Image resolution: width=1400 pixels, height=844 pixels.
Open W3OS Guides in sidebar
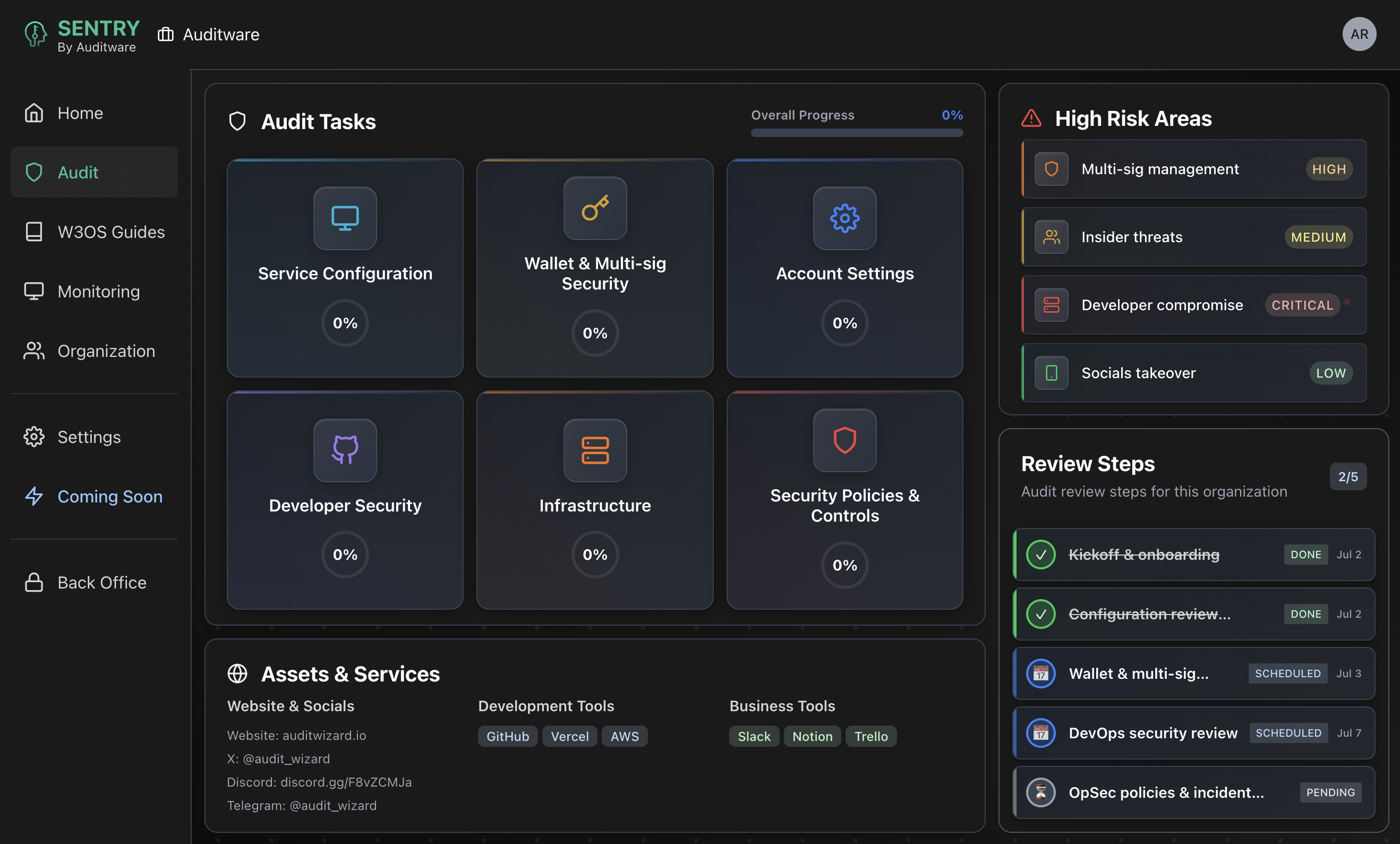click(95, 232)
